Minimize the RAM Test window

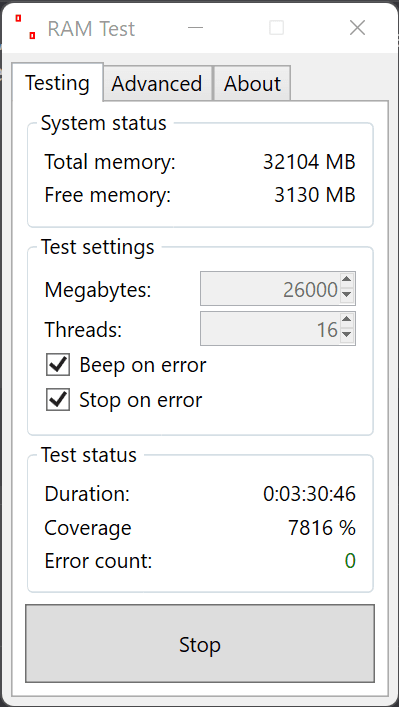coord(195,28)
